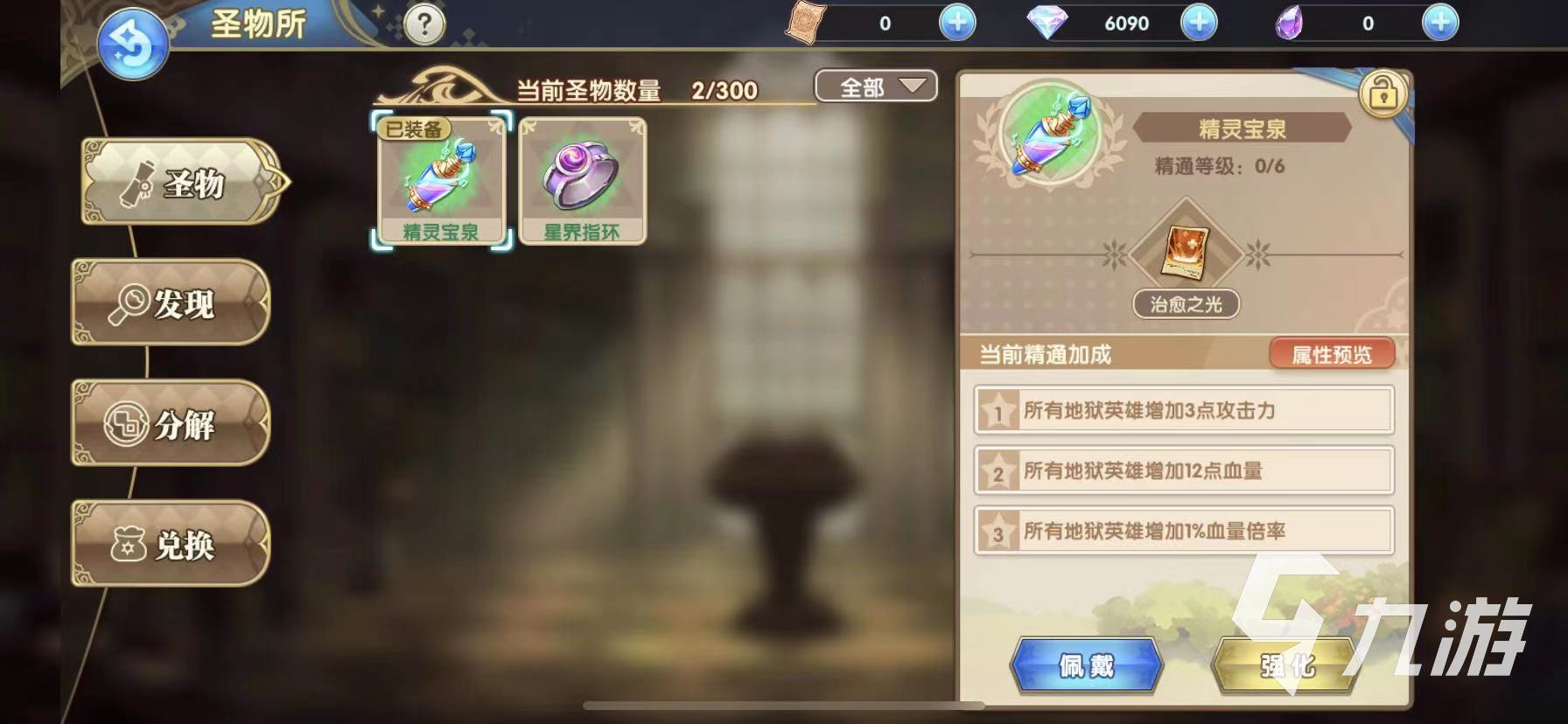Viewport: 1568px width, 724px height.
Task: Add scrolls with the plus icon
Action: click(957, 23)
